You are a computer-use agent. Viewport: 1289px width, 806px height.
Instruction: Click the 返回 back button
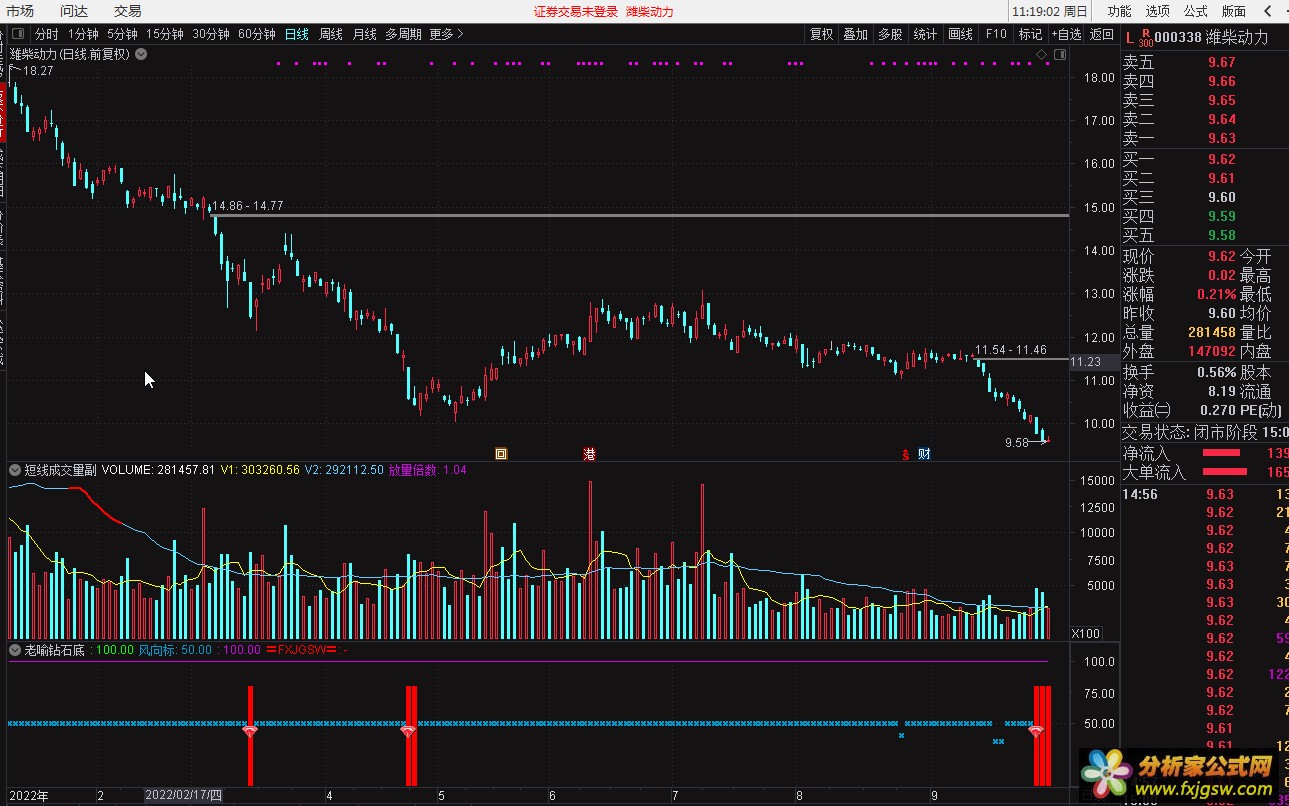[x=1101, y=34]
